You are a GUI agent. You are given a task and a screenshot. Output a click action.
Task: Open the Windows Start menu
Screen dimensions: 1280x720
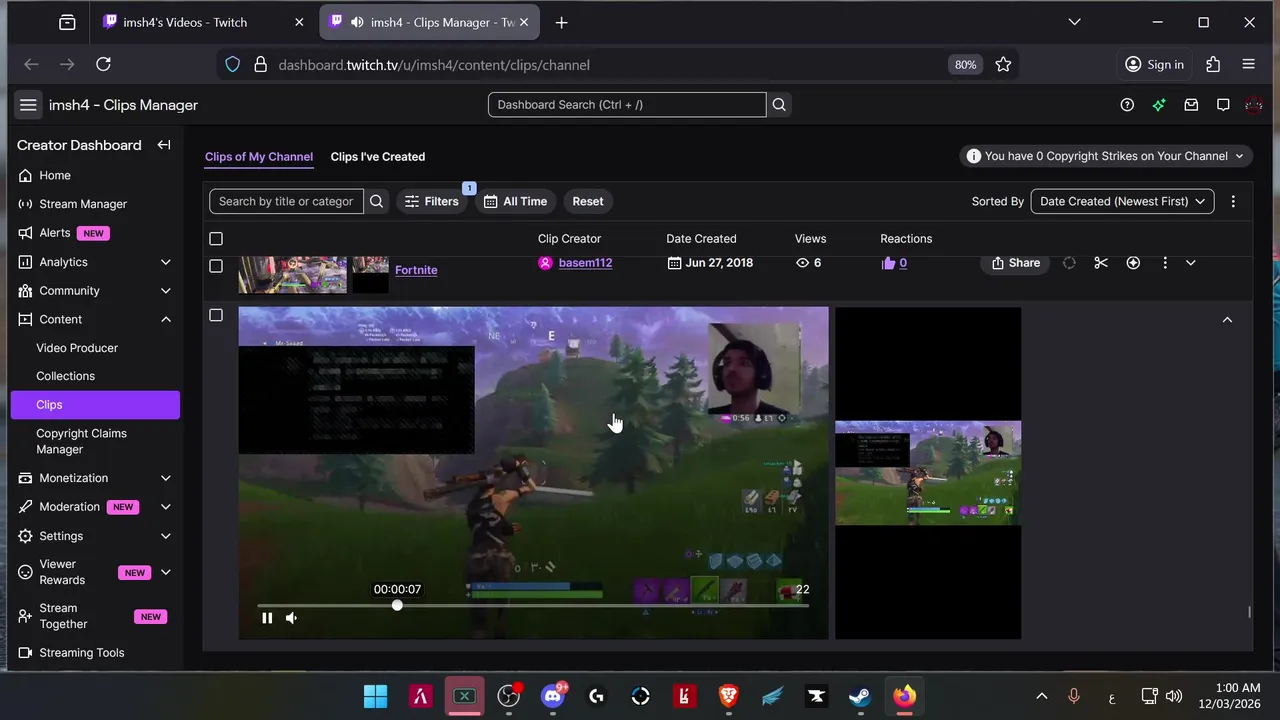(376, 696)
